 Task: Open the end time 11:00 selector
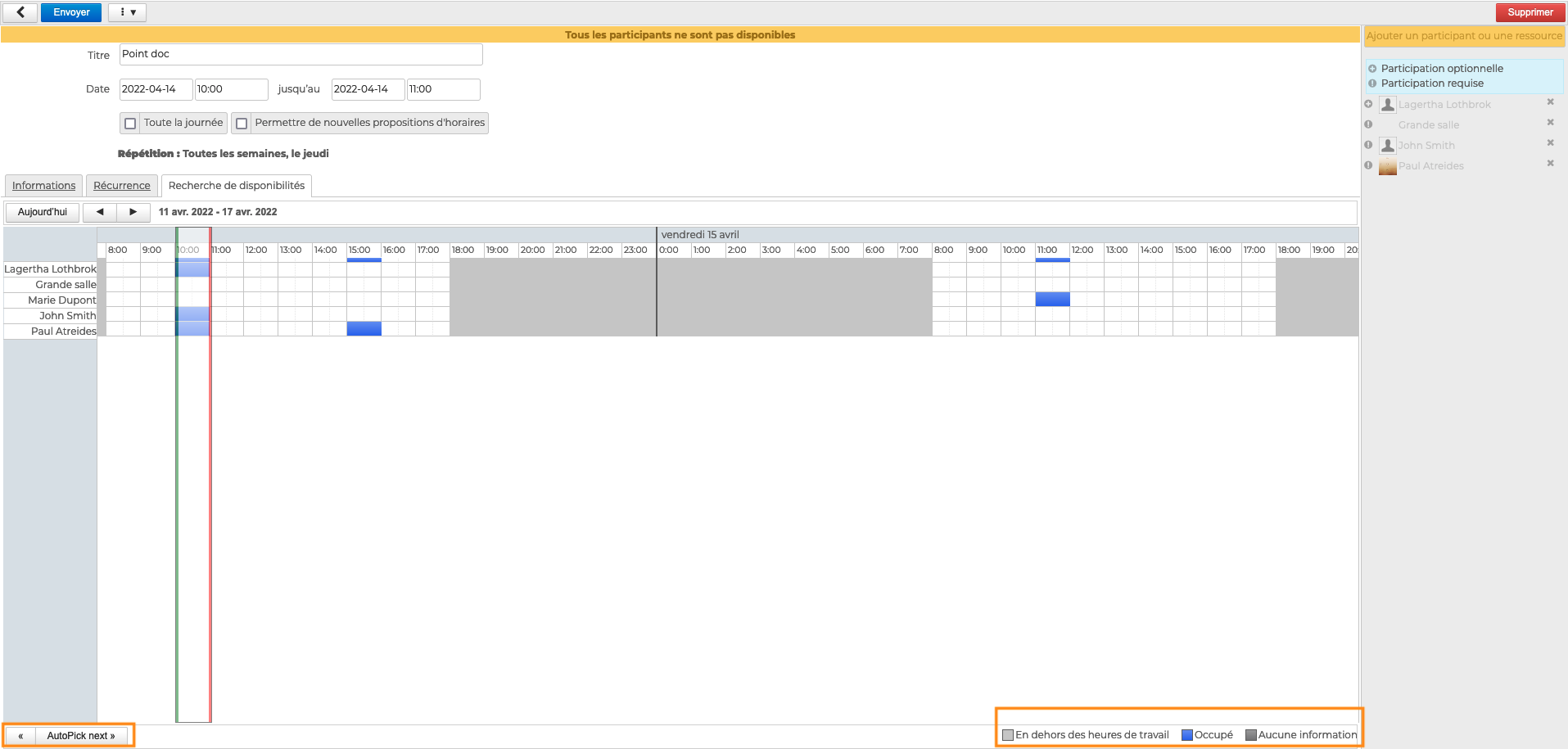[x=443, y=89]
